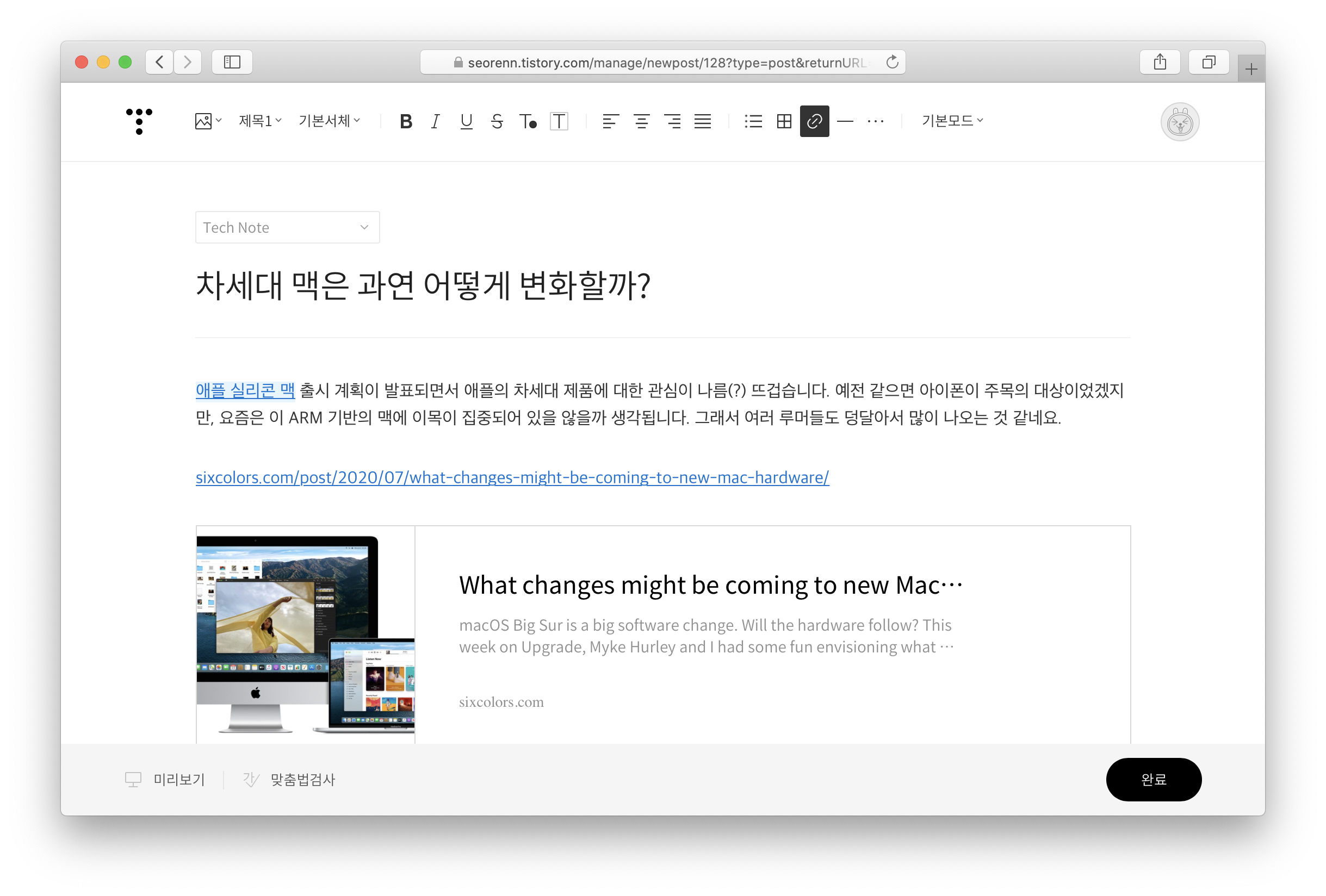The image size is (1326, 896).
Task: Apply strikethrough to text
Action: 497,121
